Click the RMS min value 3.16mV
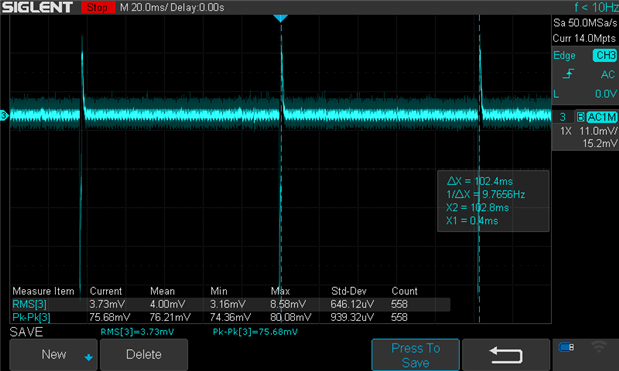This screenshot has height=371, width=619. click(228, 304)
